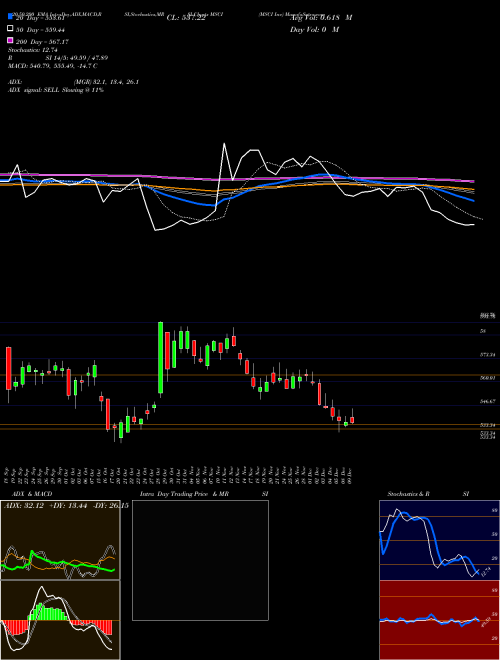Screen dimensions: 500x660
Task: Click the white 50 Day EMA legend swatch
Action: tap(11, 29)
